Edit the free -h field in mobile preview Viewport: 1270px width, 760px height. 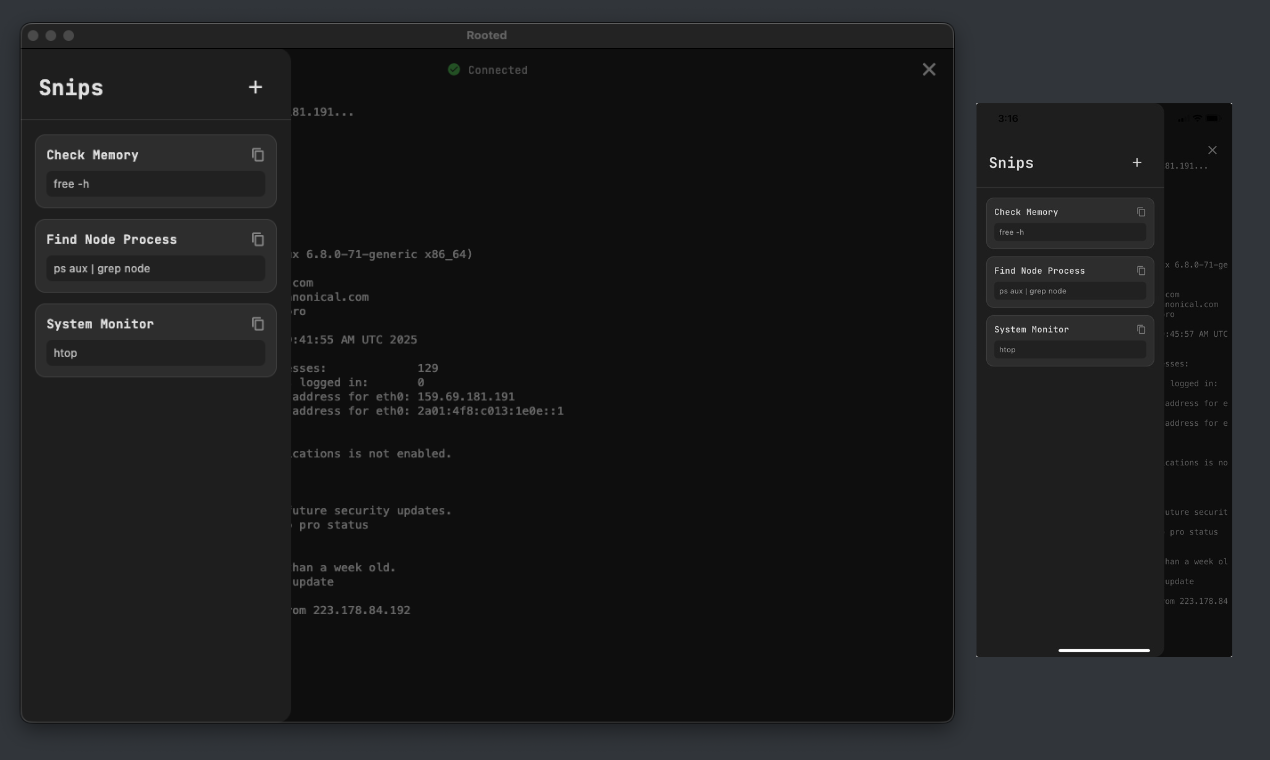[1068, 230]
